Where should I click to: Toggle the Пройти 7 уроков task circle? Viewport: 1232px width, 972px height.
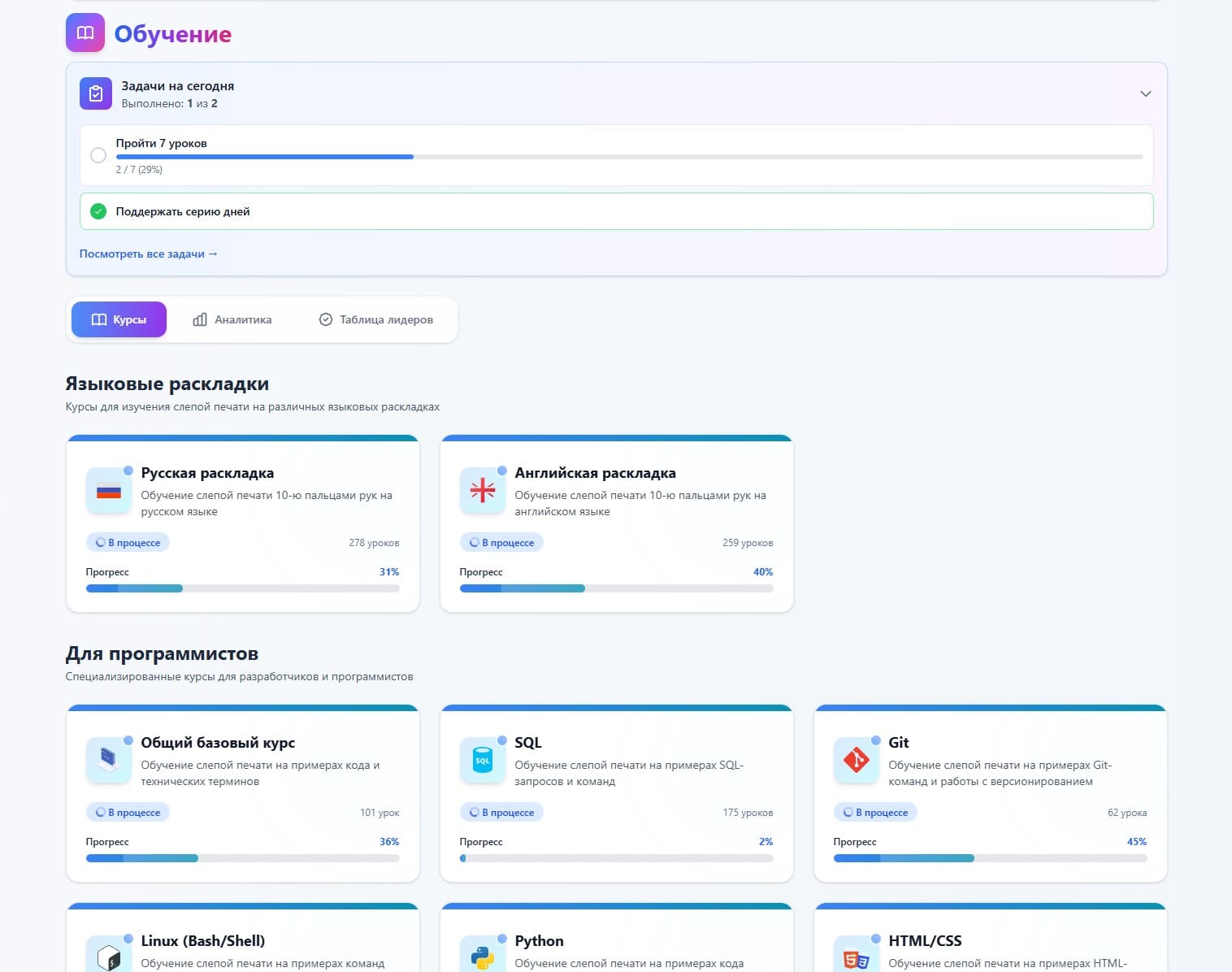coord(98,155)
